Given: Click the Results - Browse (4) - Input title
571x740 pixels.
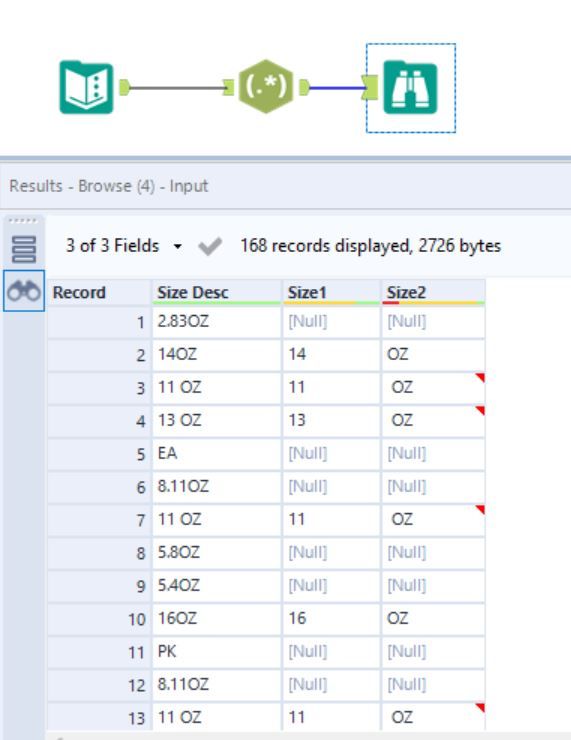Looking at the screenshot, I should [109, 186].
